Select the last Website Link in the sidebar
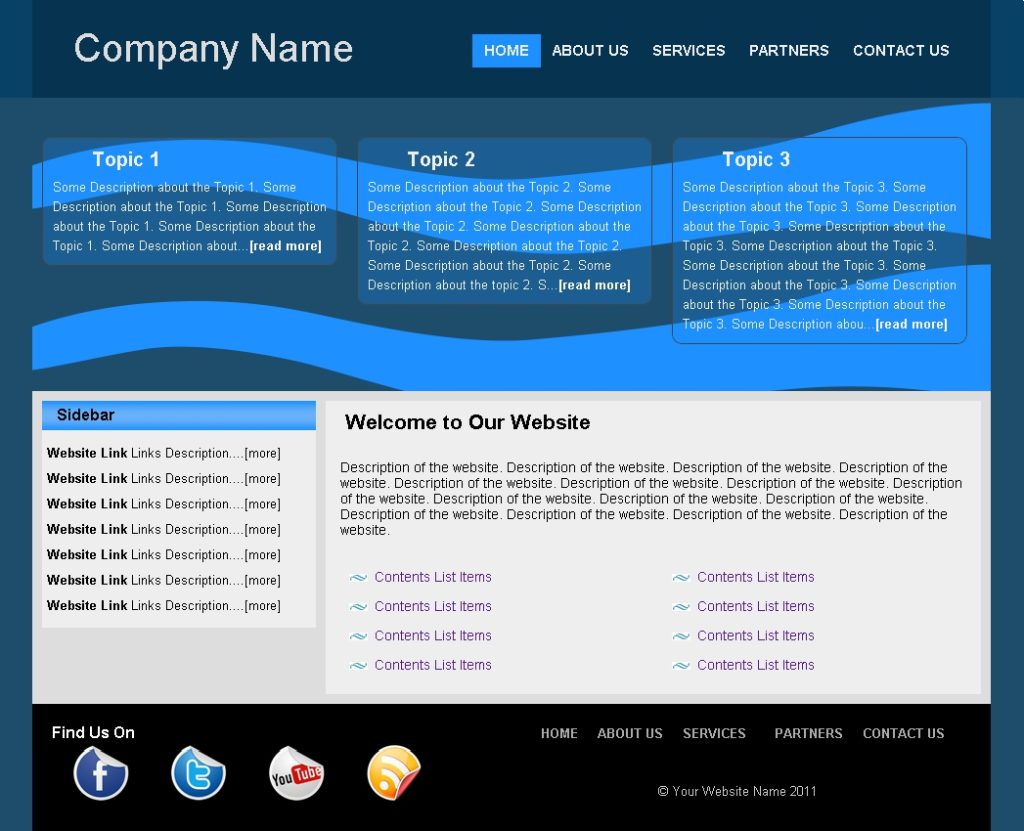This screenshot has width=1024, height=831. tap(86, 605)
